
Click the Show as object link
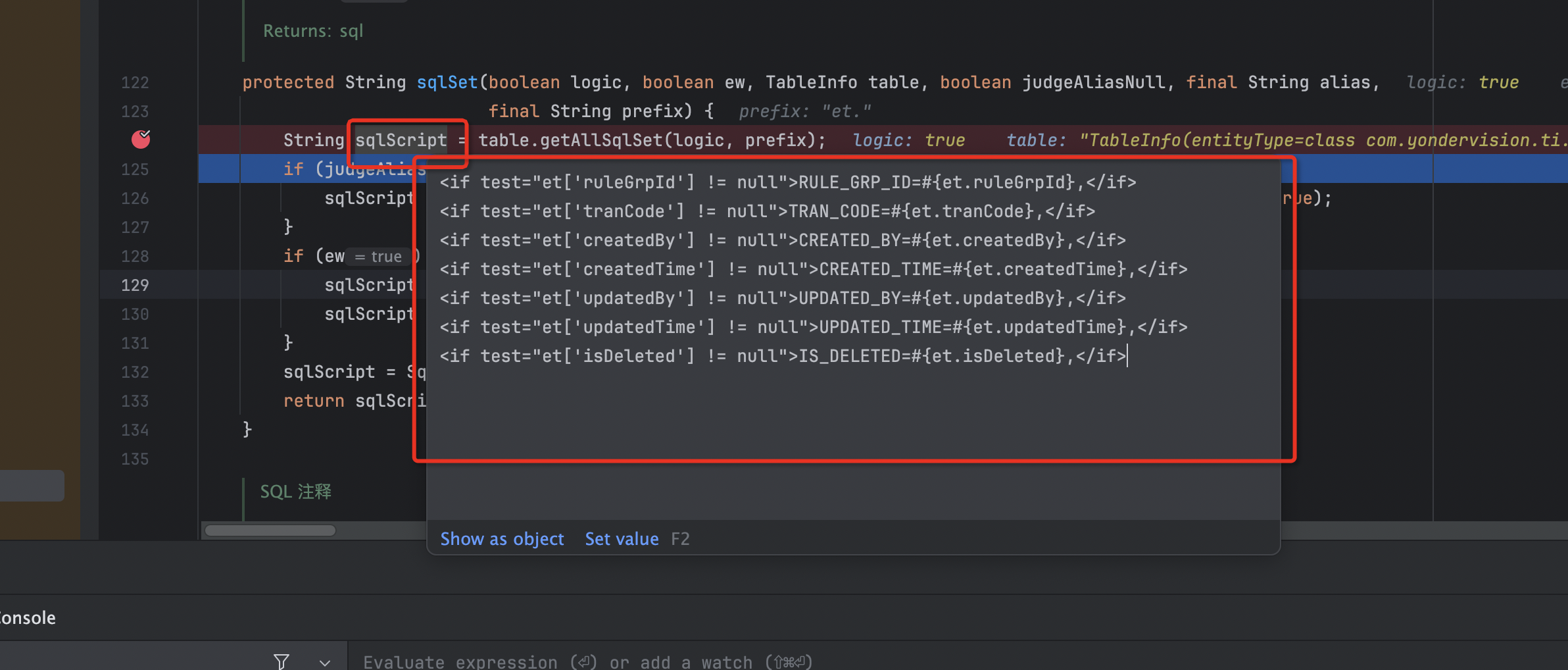[x=502, y=539]
